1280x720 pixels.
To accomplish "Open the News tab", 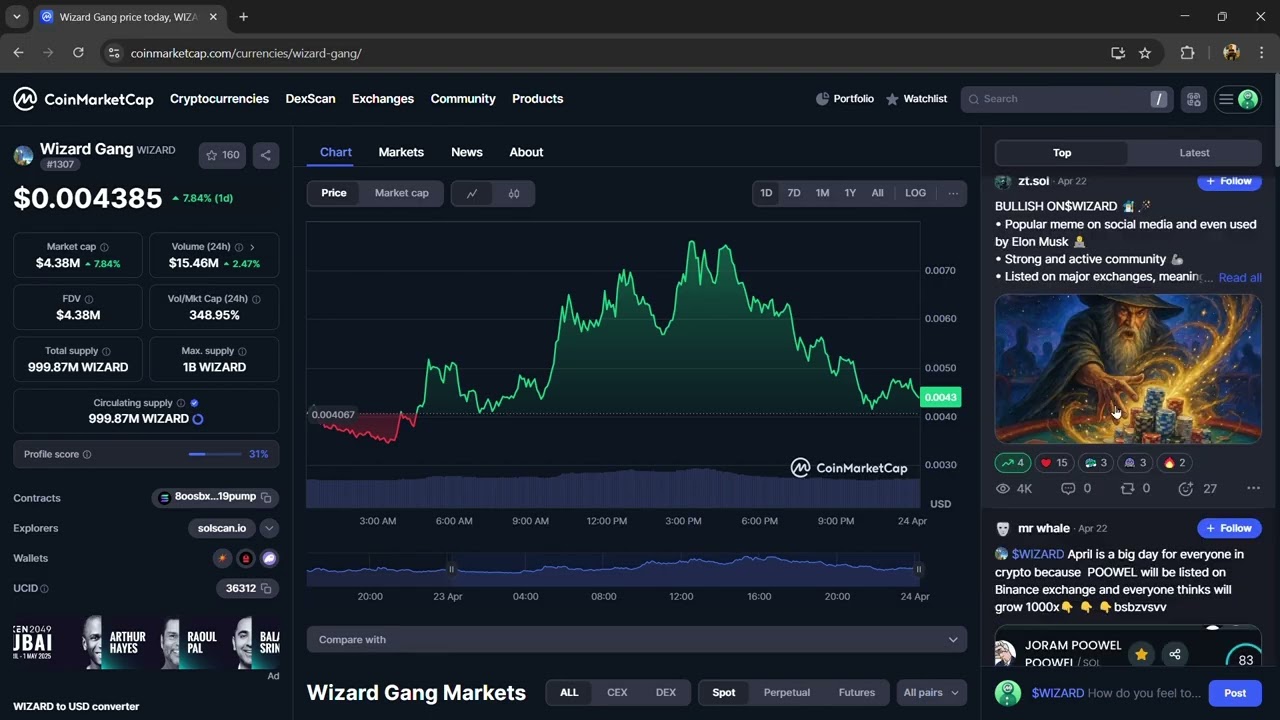I will 467,152.
